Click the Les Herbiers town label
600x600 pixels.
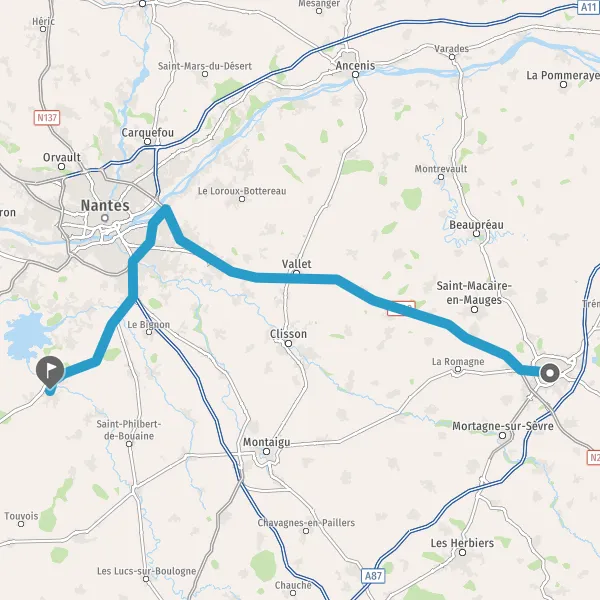[462, 543]
